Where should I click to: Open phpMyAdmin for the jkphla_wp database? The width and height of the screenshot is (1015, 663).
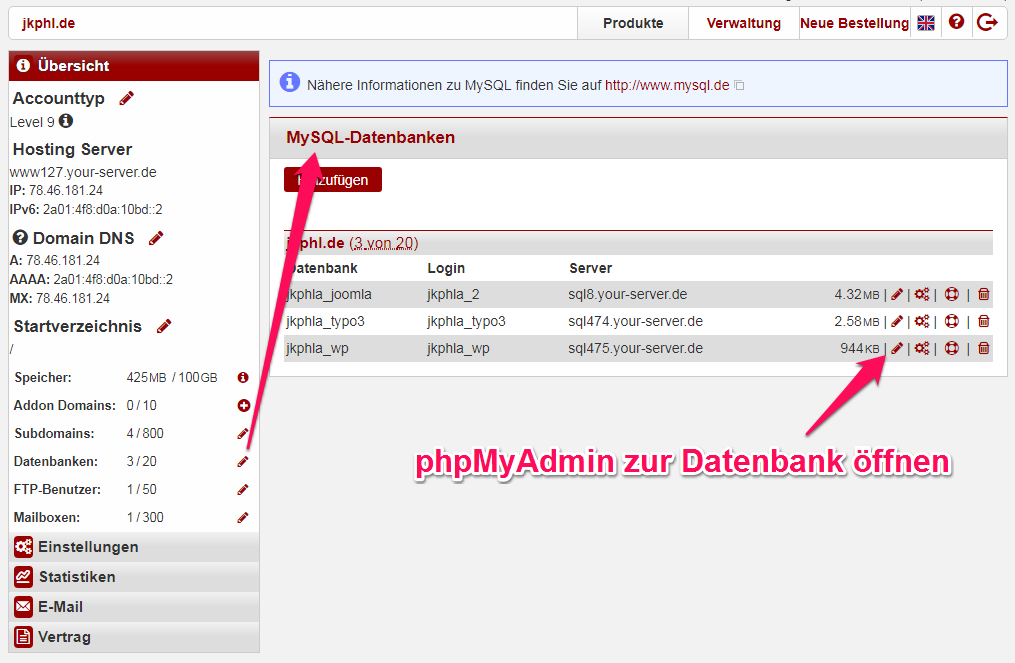point(950,348)
